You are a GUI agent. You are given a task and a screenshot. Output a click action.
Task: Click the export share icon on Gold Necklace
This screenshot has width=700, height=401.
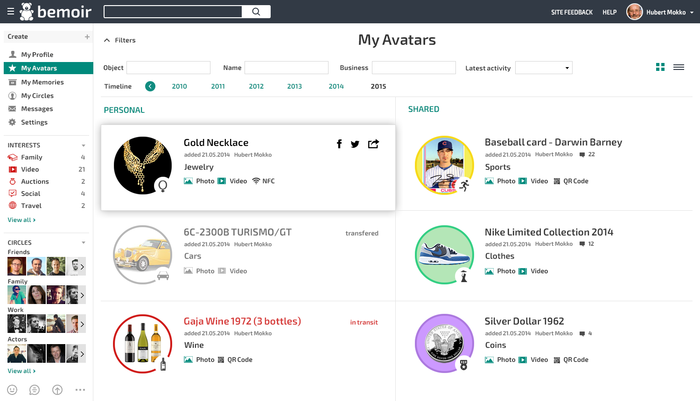(373, 144)
